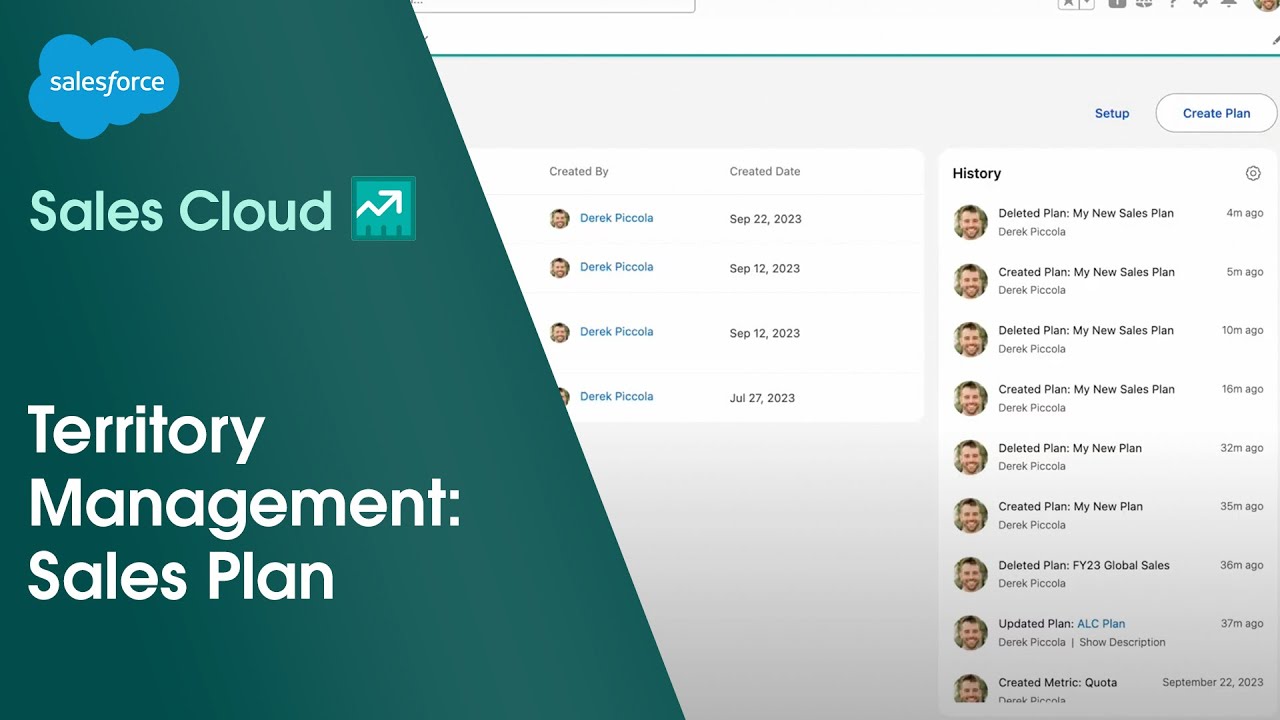The height and width of the screenshot is (720, 1280).
Task: Click the '10m ago' timestamp
Action: click(1242, 330)
